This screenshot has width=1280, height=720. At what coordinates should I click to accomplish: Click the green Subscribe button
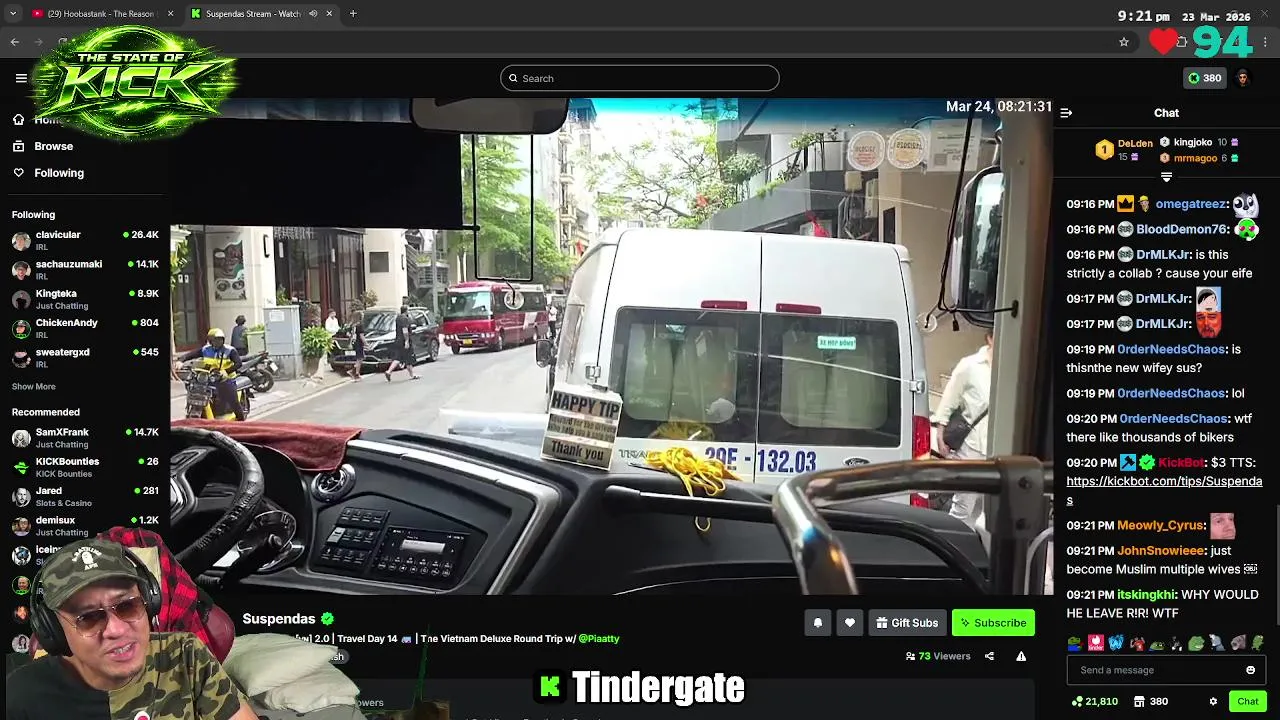pos(993,623)
